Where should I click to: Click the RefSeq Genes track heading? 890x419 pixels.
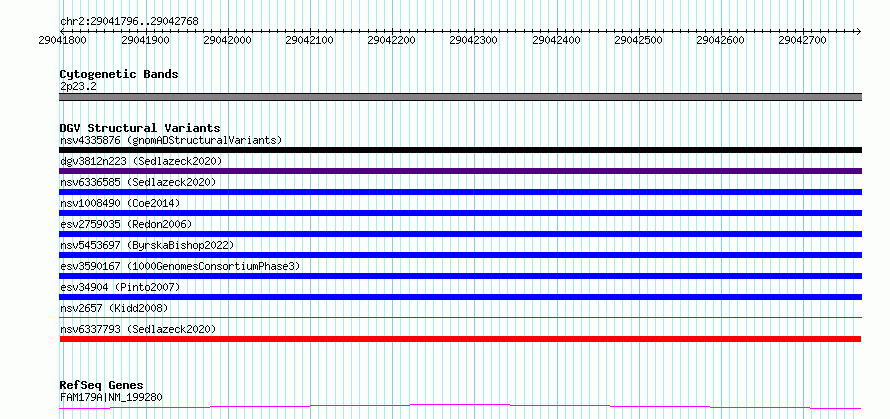[x=101, y=386]
